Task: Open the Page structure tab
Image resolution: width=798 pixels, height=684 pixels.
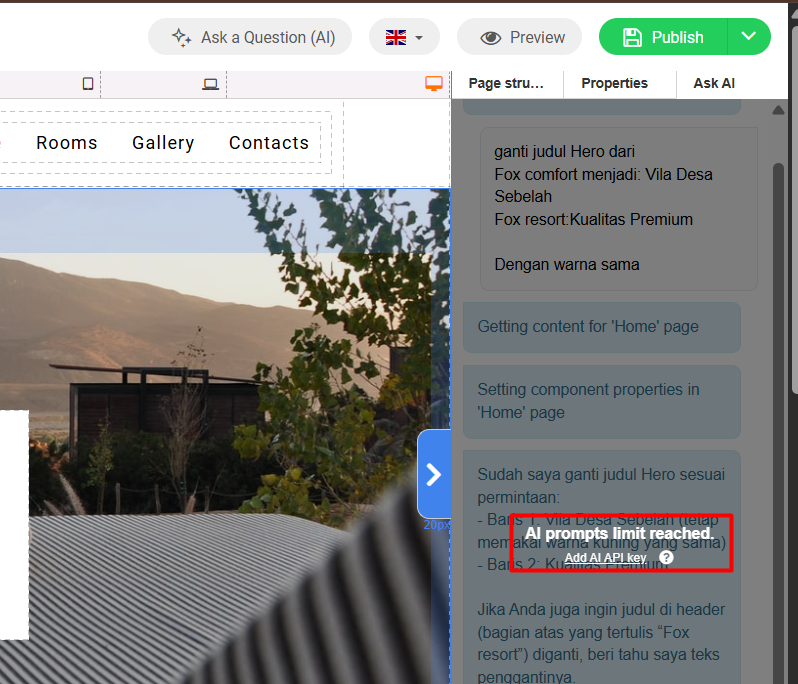Action: [x=506, y=83]
